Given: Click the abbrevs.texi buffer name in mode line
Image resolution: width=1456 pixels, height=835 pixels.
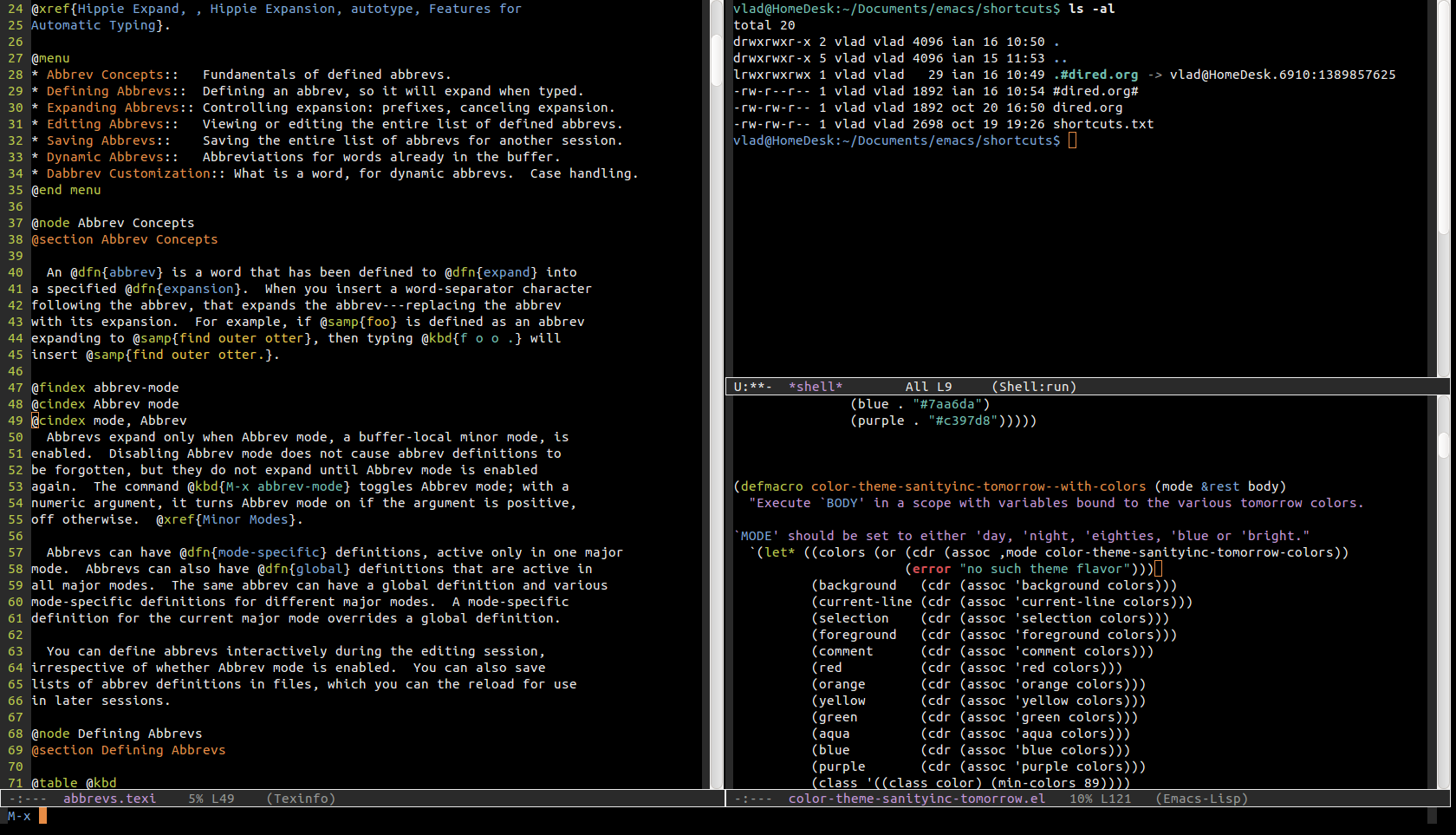Looking at the screenshot, I should [109, 799].
